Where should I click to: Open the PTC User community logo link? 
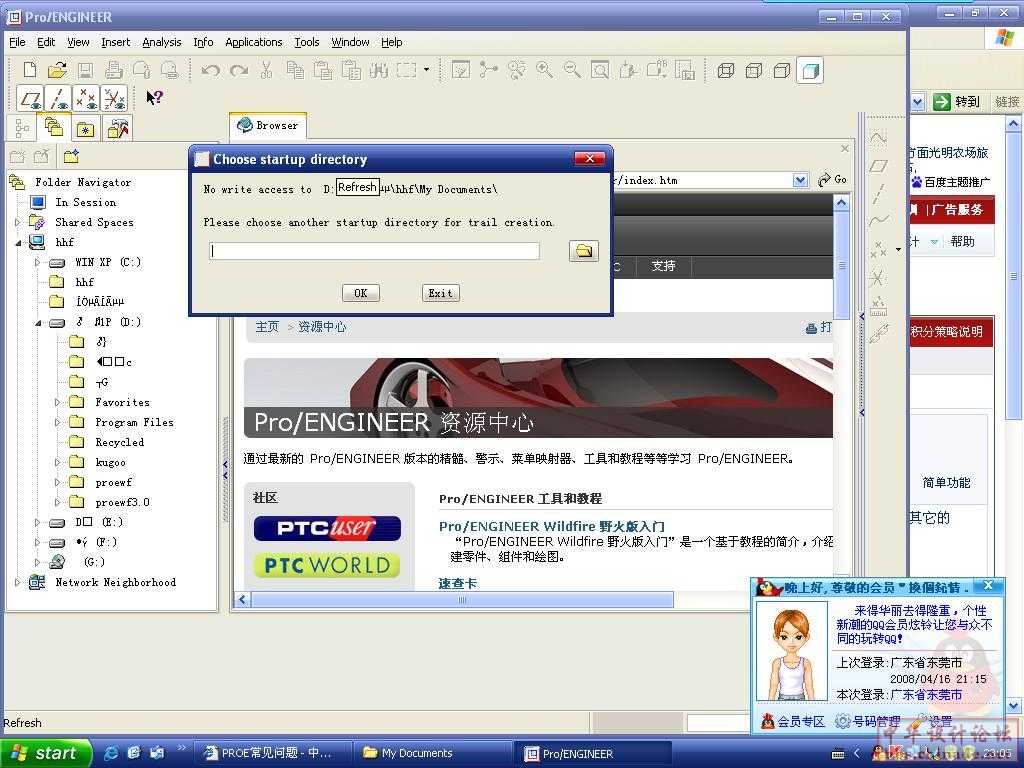(x=327, y=528)
